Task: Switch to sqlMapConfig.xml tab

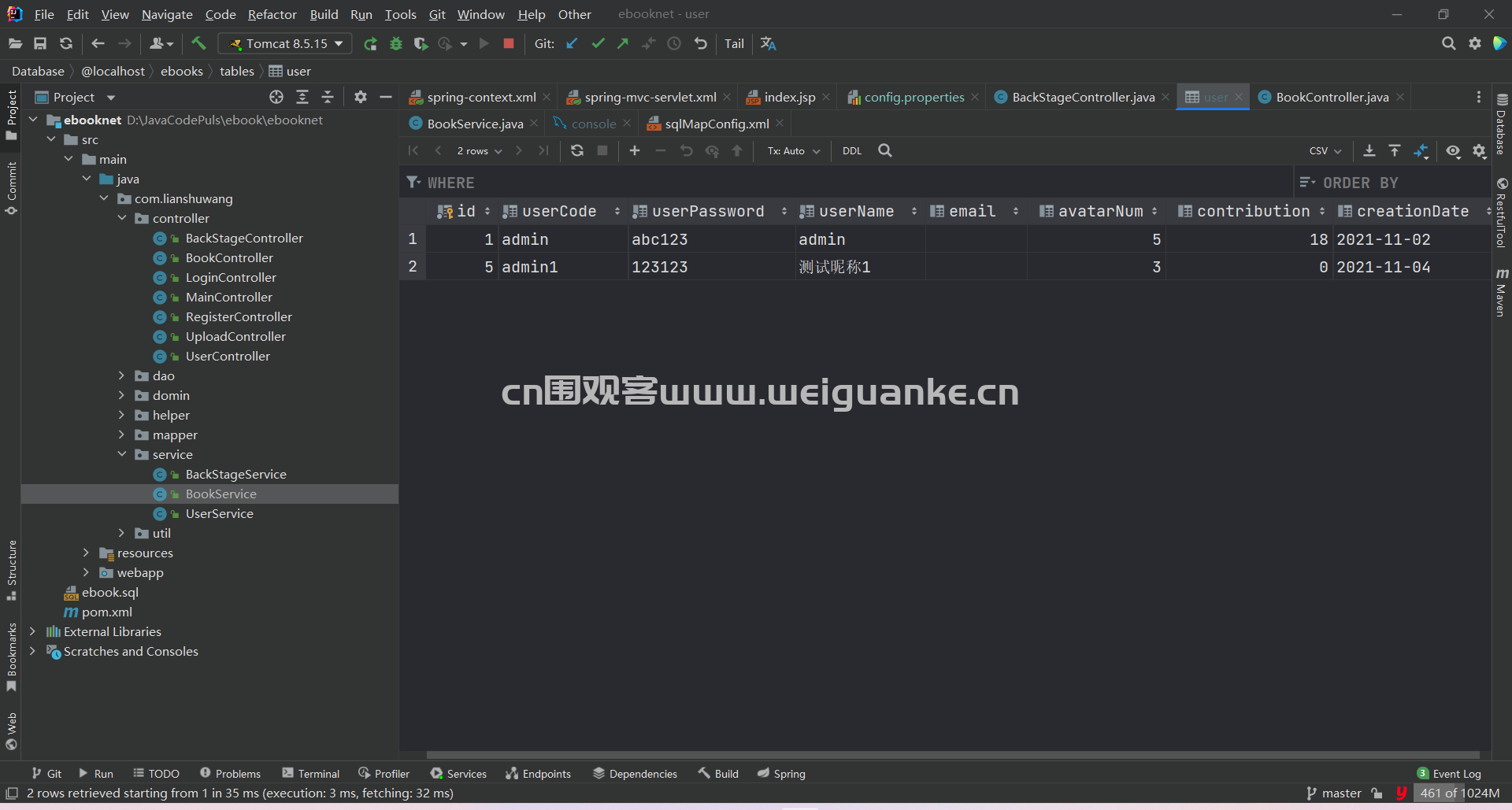Action: pyautogui.click(x=717, y=124)
